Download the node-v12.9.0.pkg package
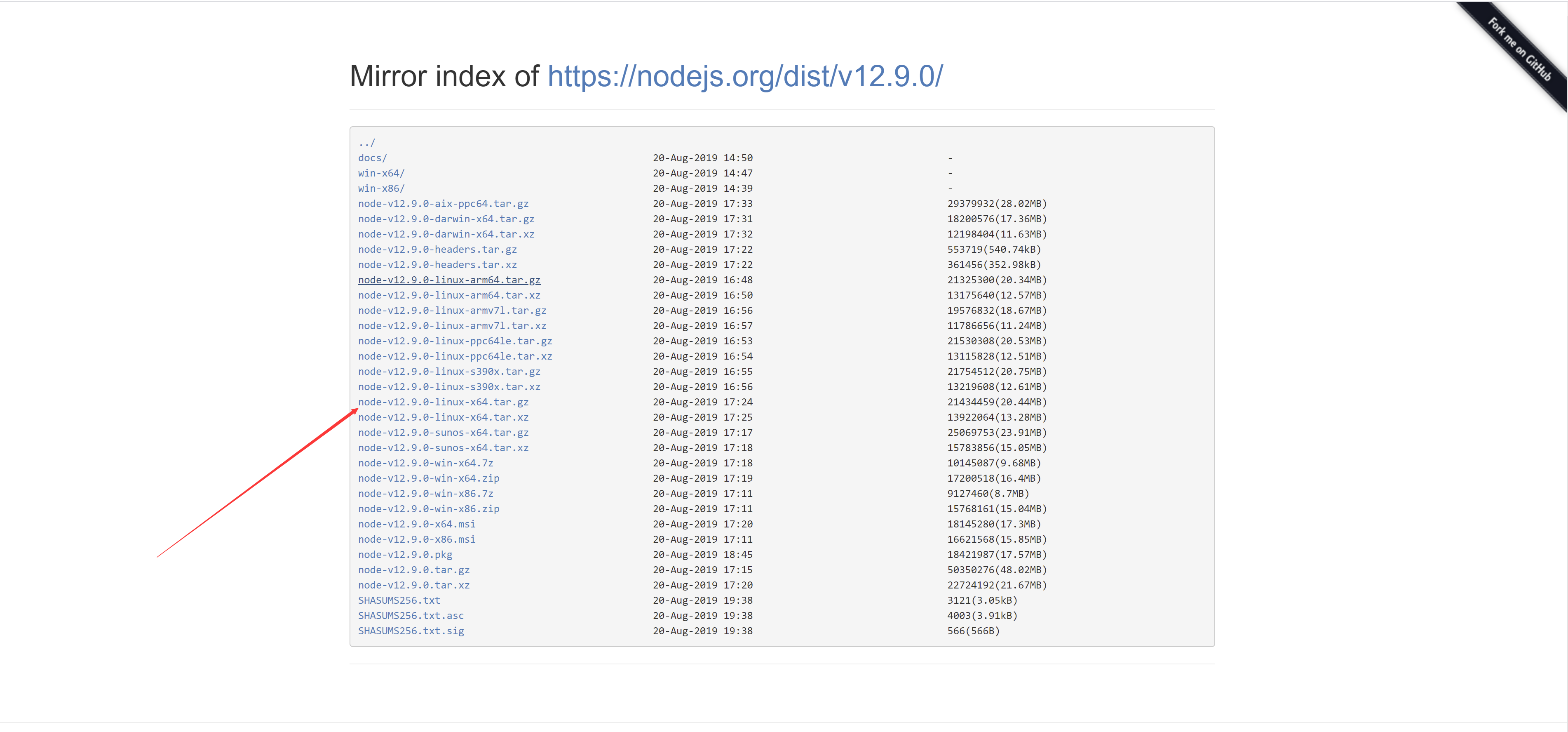The height and width of the screenshot is (732, 1568). click(x=405, y=555)
